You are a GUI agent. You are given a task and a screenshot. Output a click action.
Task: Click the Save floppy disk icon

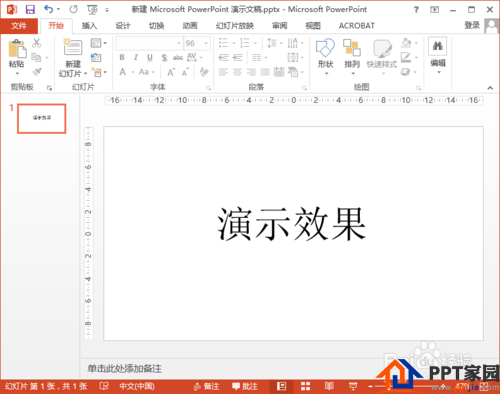pos(30,9)
